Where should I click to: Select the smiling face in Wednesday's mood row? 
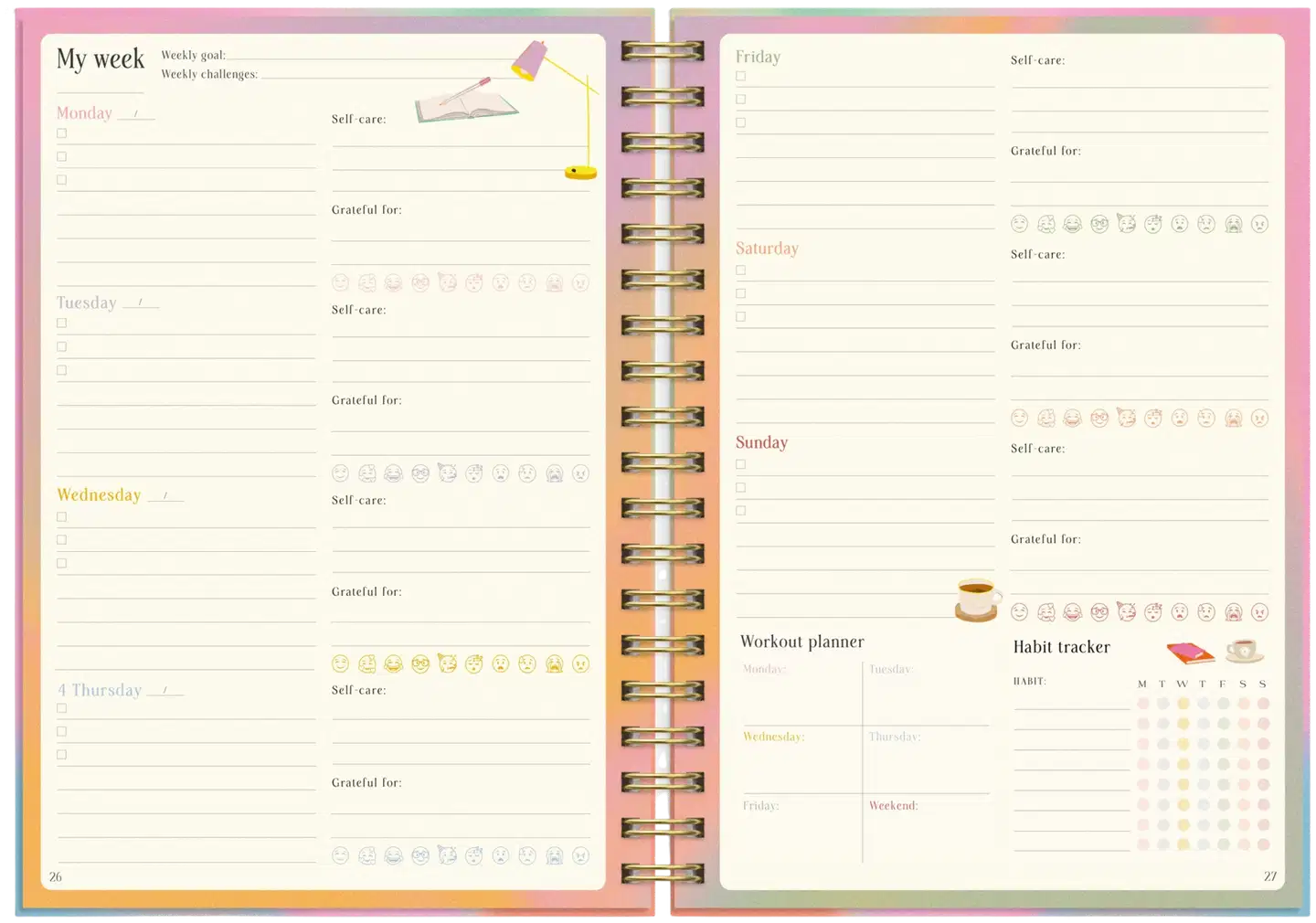pos(340,663)
